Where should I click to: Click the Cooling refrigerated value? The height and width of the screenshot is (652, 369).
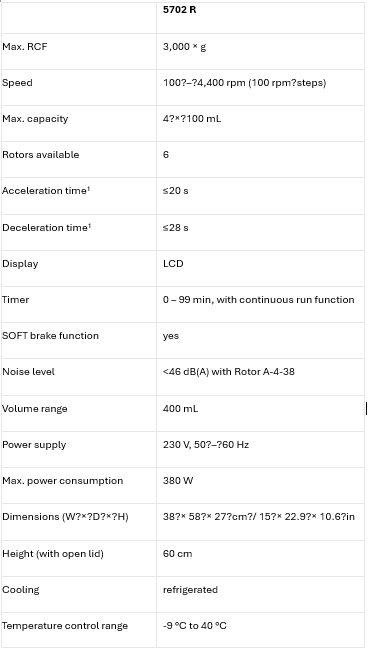point(190,590)
